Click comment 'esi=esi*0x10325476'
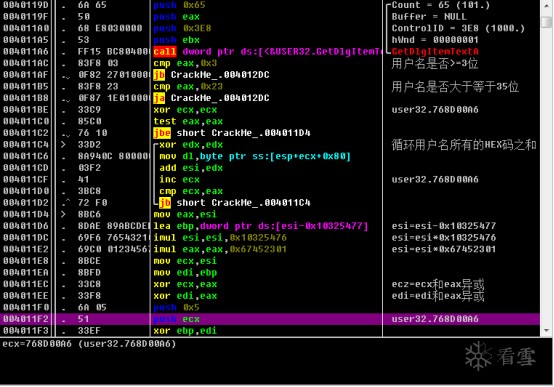 click(443, 238)
